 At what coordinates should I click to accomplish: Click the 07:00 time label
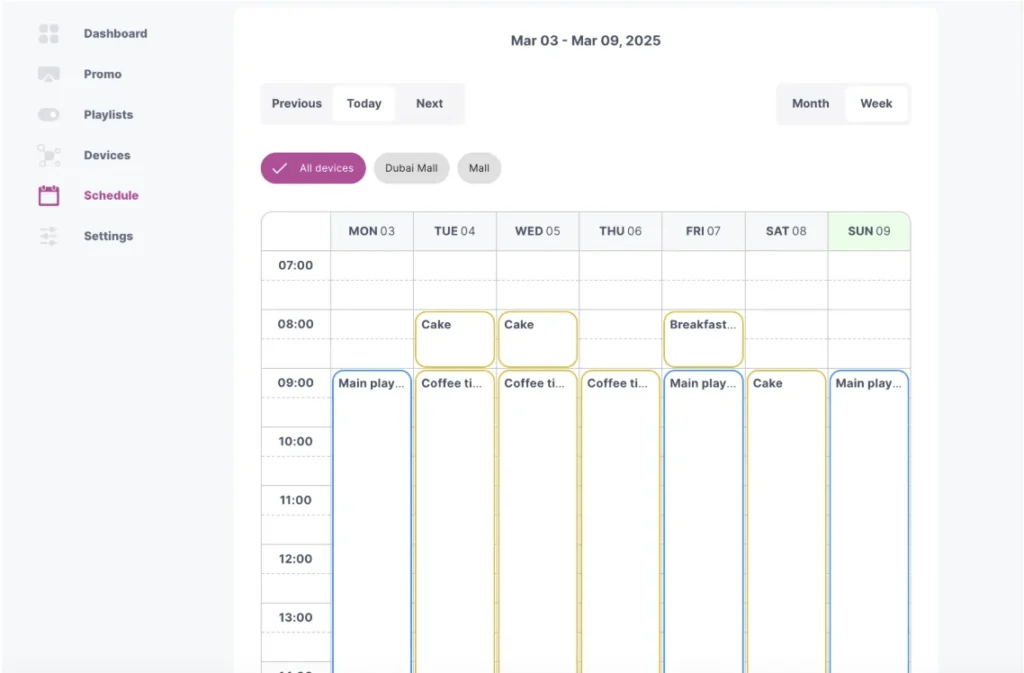(296, 265)
